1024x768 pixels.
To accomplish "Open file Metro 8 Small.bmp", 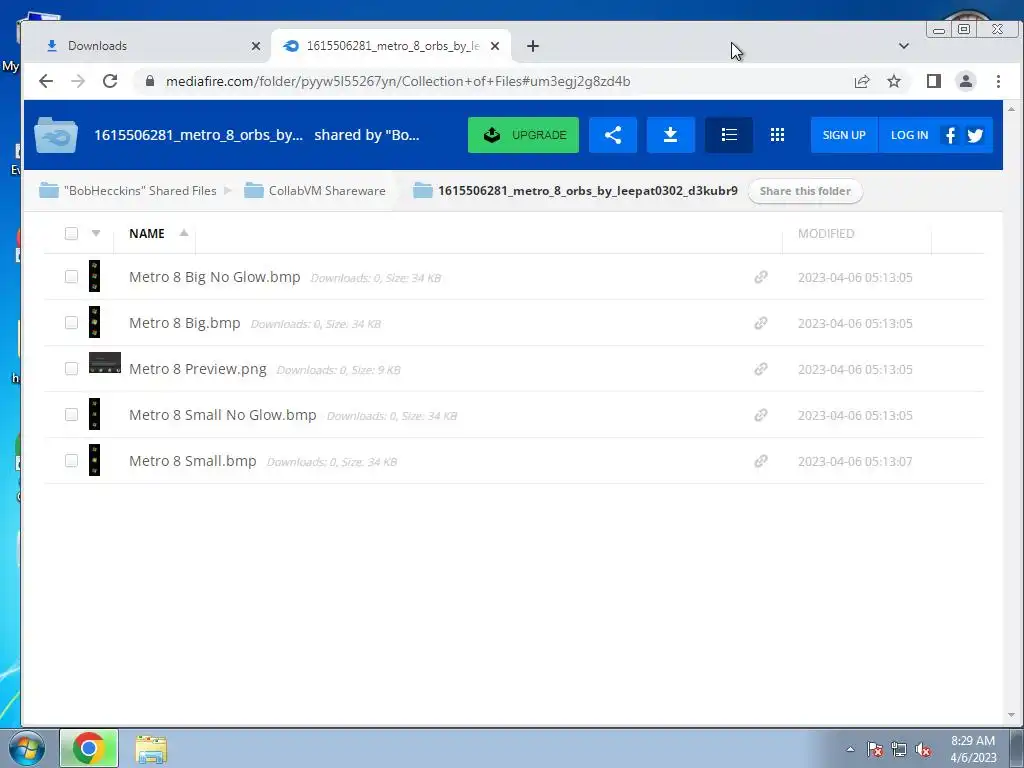I will point(193,461).
